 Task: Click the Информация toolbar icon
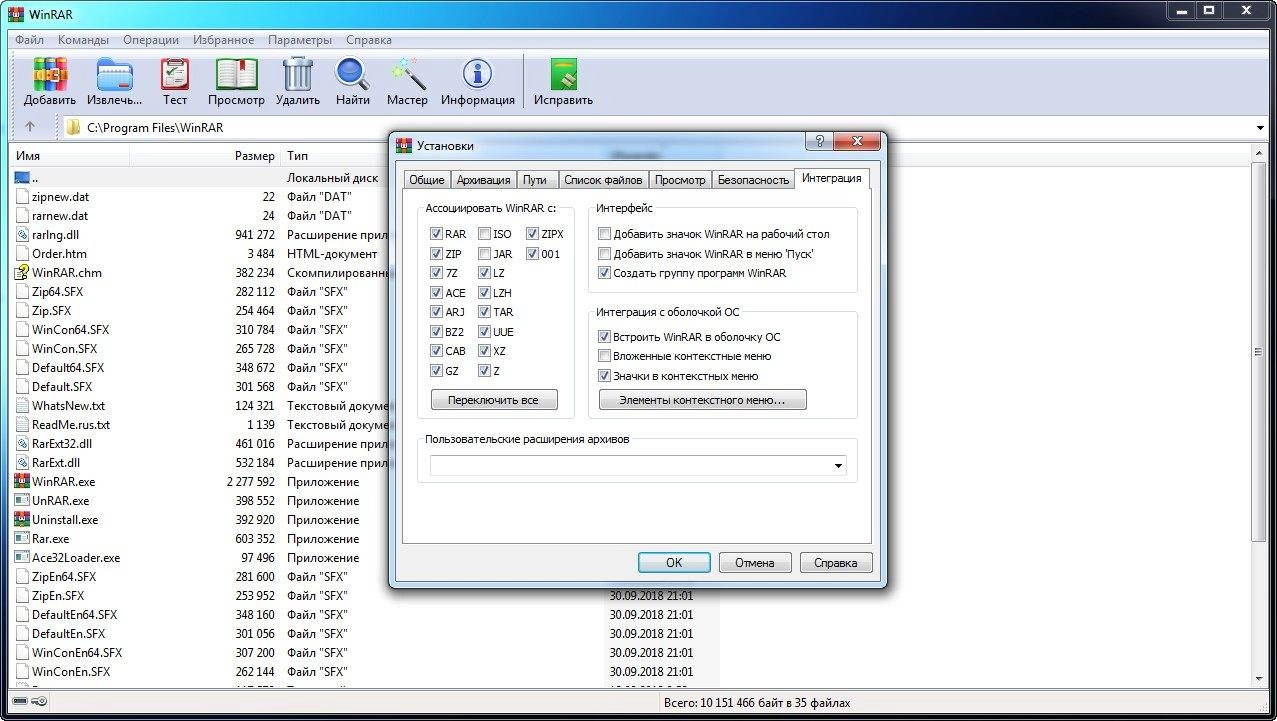point(477,74)
